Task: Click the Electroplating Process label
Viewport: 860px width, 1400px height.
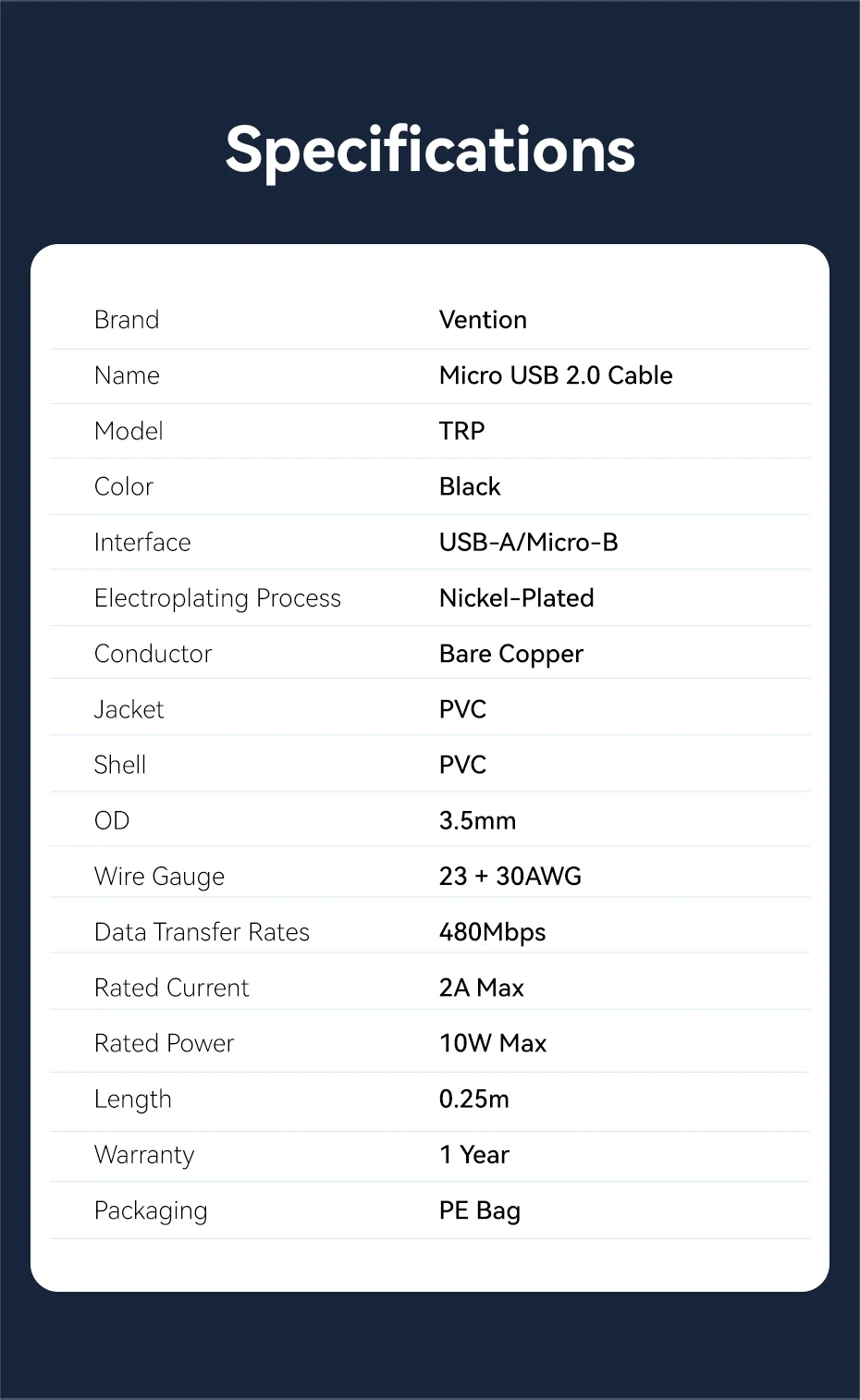Action: (x=217, y=598)
